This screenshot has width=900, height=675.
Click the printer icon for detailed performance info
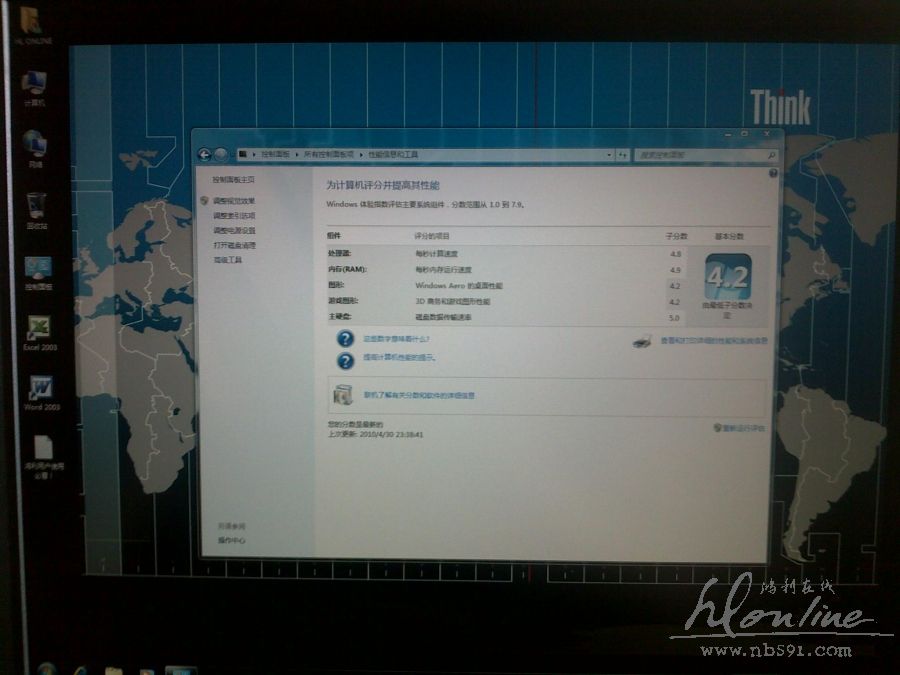642,341
